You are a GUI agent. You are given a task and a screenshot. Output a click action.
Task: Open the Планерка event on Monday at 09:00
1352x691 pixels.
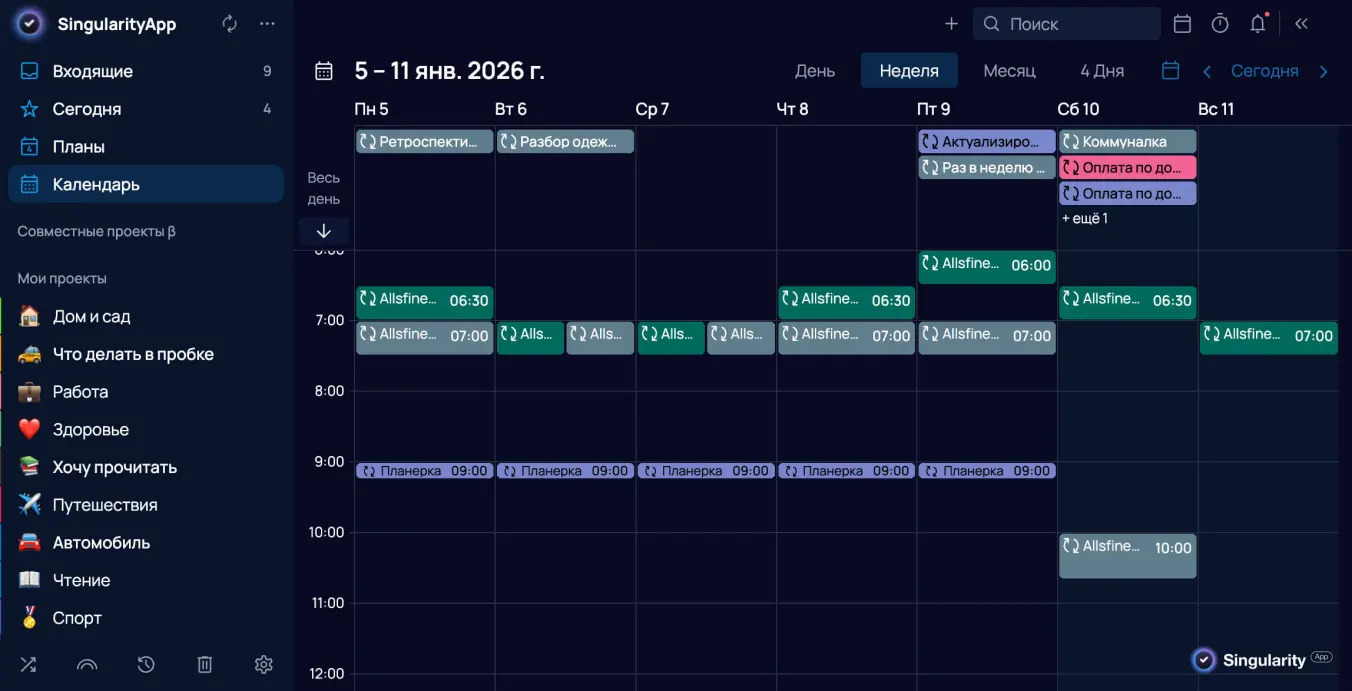pyautogui.click(x=424, y=470)
